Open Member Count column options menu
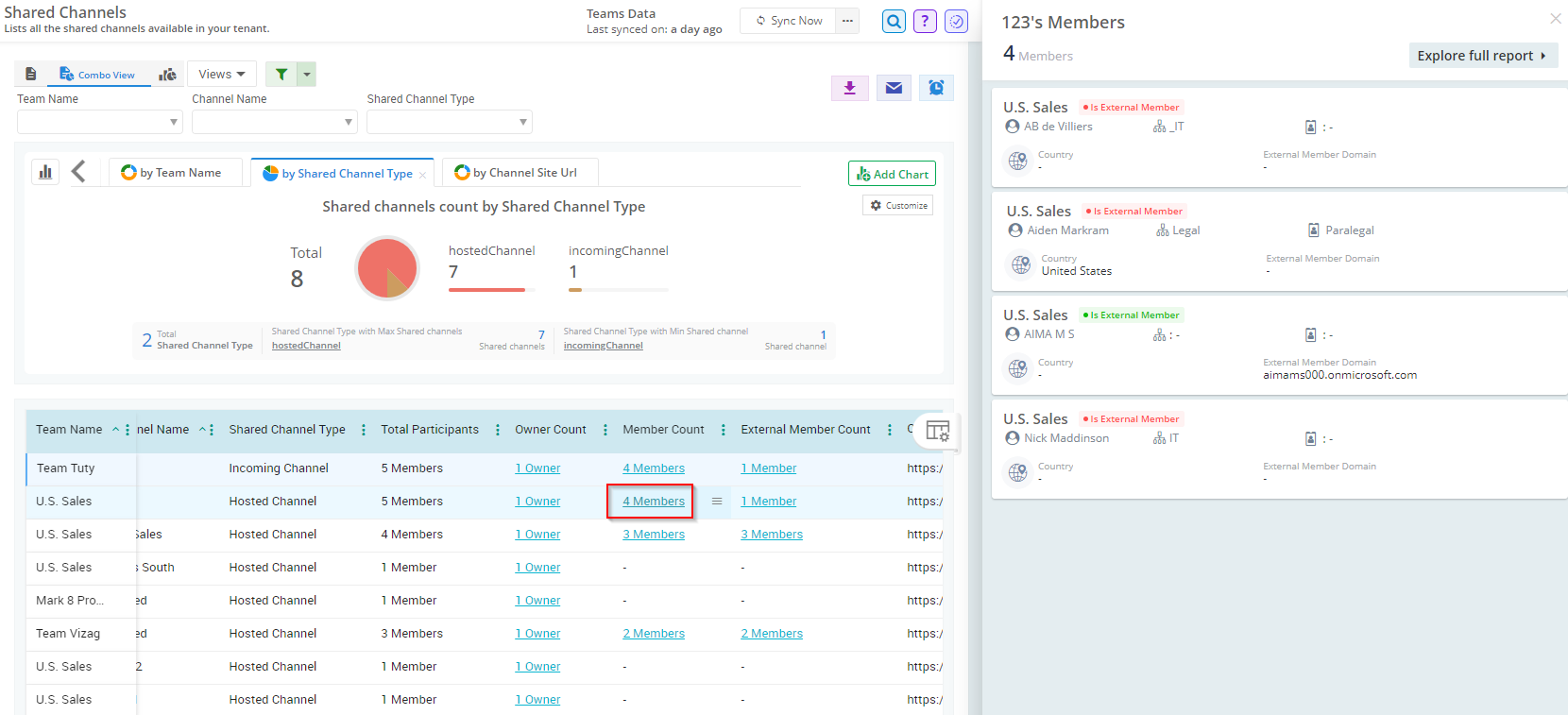This screenshot has height=715, width=1568. pyautogui.click(x=724, y=430)
